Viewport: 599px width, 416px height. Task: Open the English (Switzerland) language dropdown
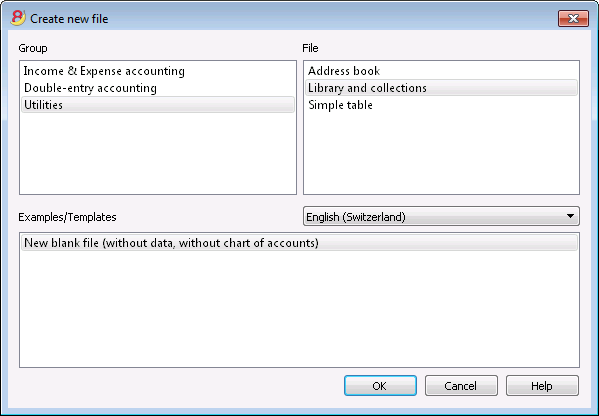click(x=441, y=216)
